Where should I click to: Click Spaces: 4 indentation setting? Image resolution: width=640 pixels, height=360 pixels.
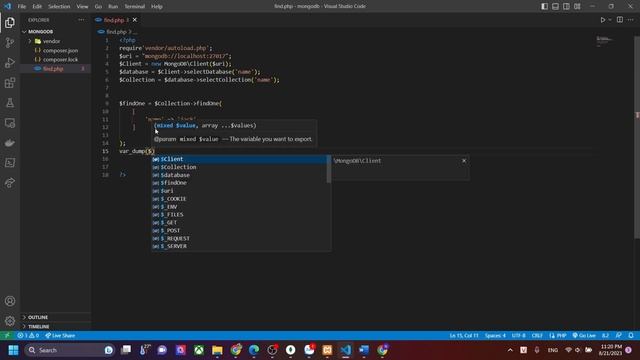pyautogui.click(x=495, y=336)
